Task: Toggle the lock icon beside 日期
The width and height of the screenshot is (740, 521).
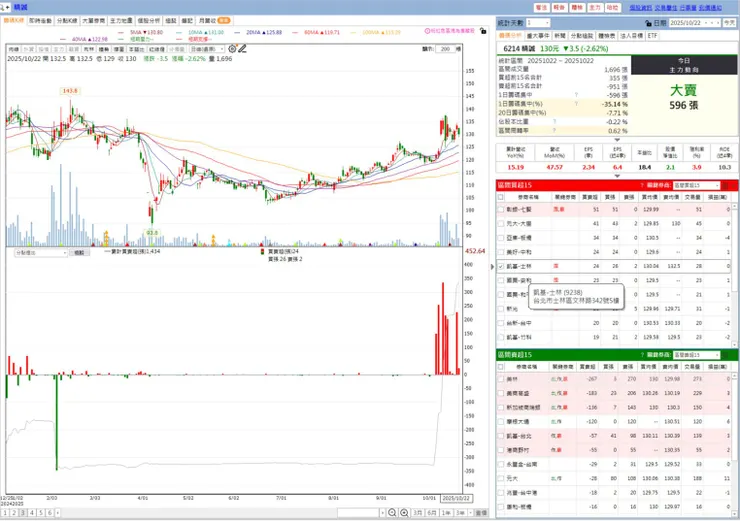Action: tap(648, 23)
